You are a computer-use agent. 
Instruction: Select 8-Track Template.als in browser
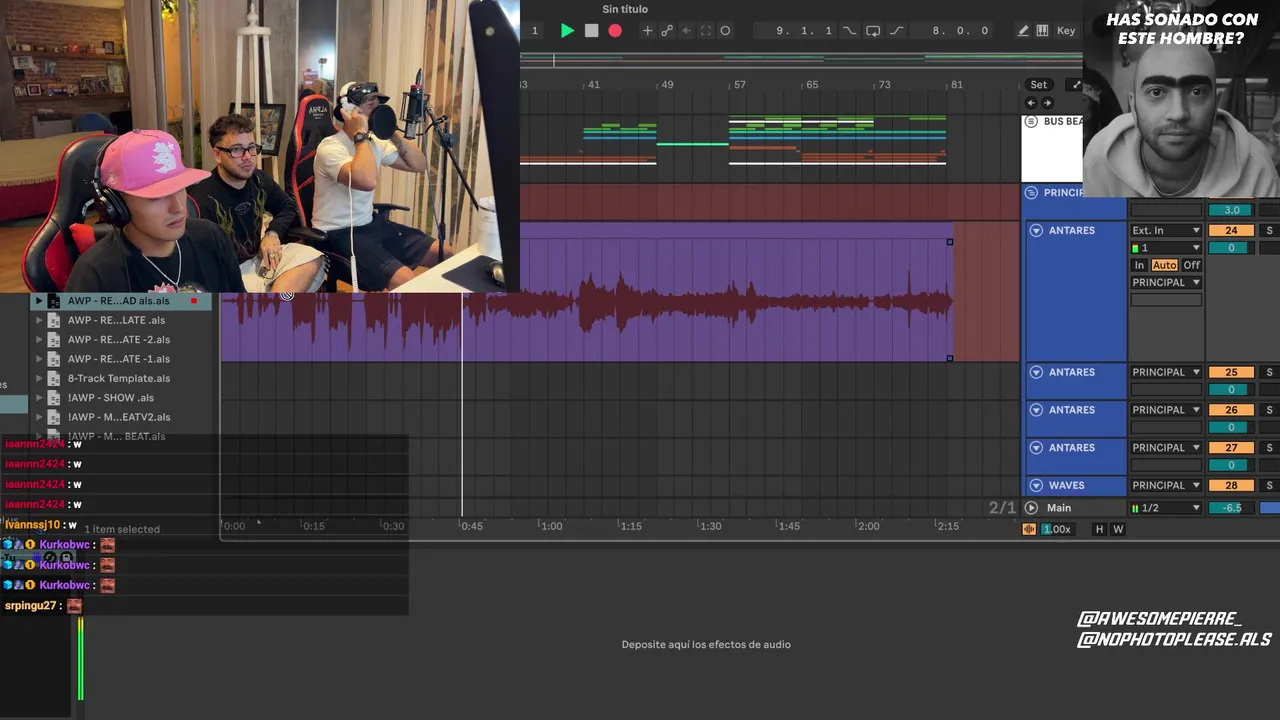[x=119, y=378]
